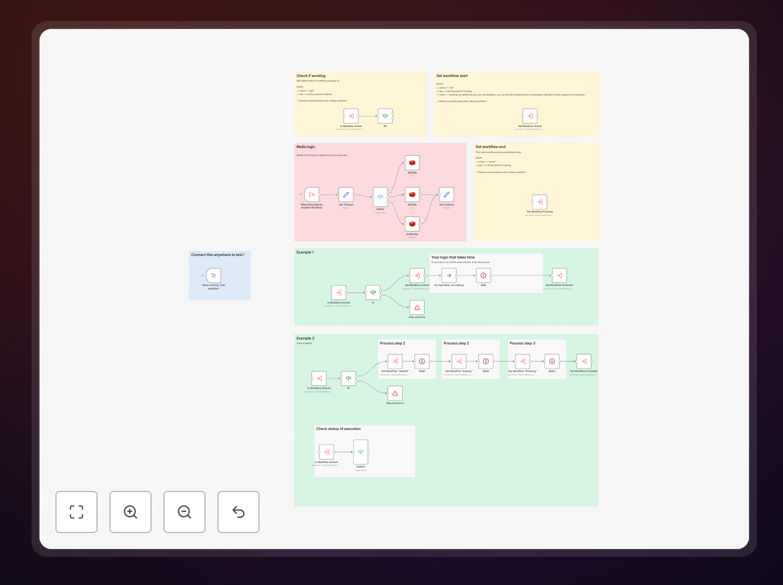Screen dimensions: 783x585
Task: Select the Switch node in Redis logic
Action: coord(380,197)
